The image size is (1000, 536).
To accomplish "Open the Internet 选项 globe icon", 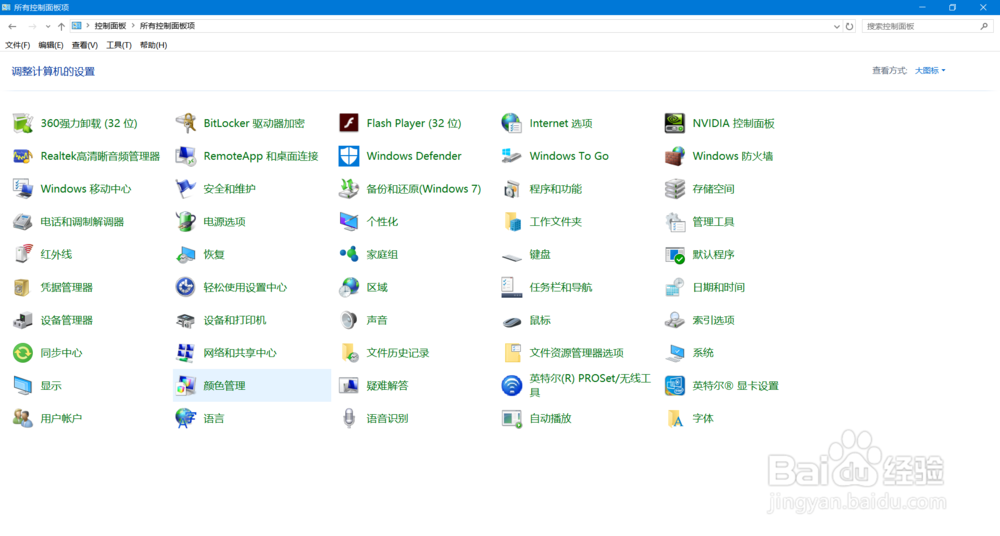I will 511,123.
